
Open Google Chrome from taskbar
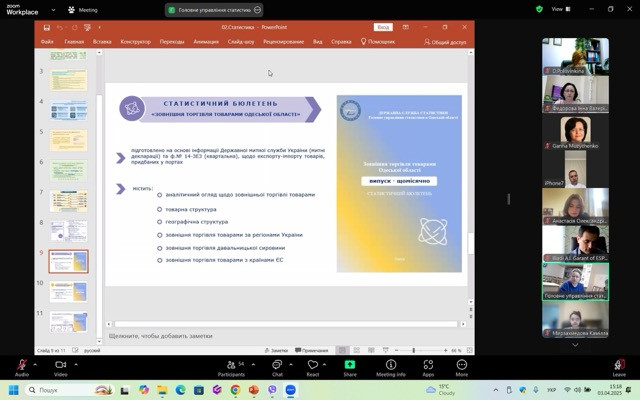point(235,390)
